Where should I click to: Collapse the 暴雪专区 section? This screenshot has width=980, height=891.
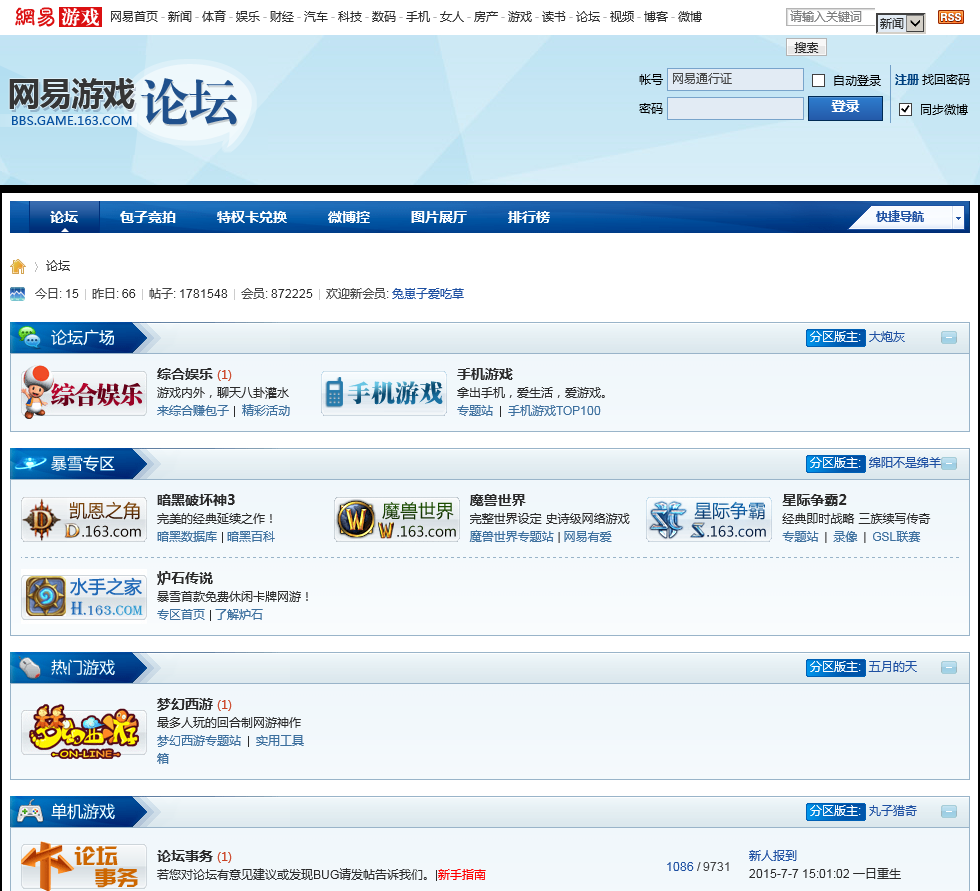click(x=949, y=464)
